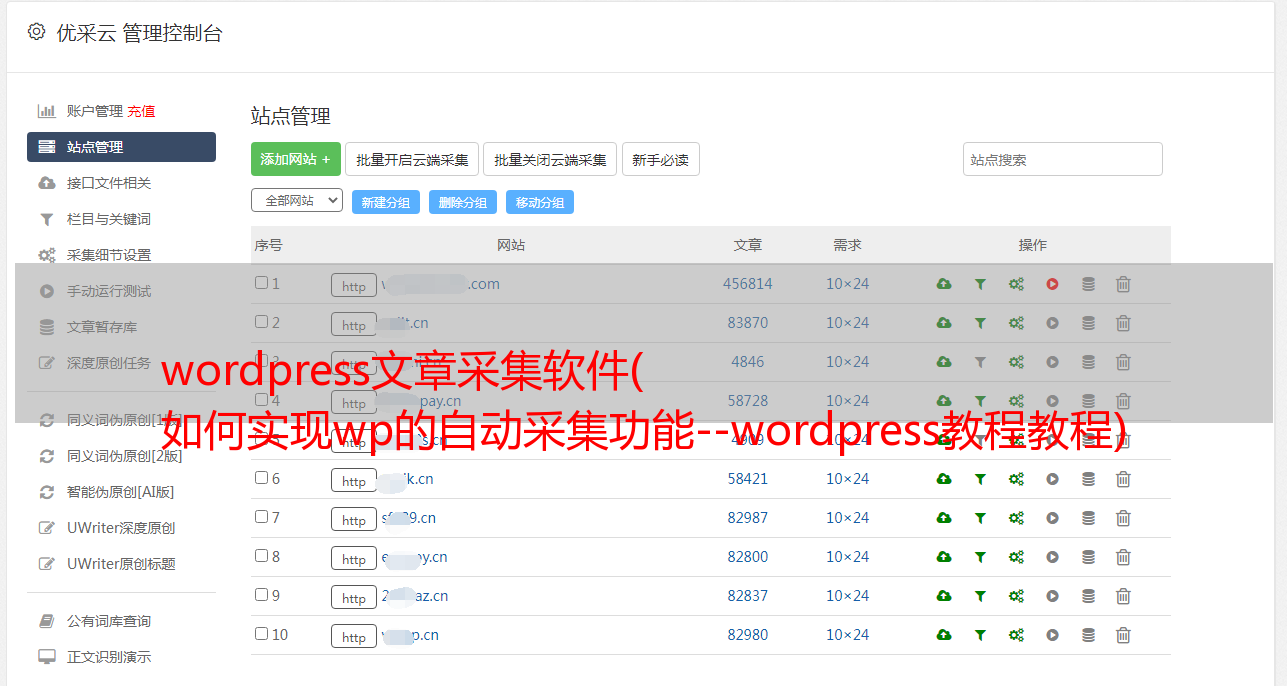Click the gears icon in row 7
Image resolution: width=1287 pixels, height=686 pixels.
pos(1016,518)
